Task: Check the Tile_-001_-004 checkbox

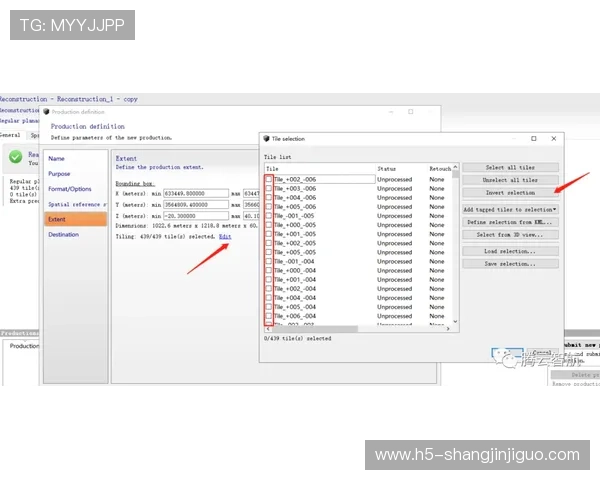Action: (269, 261)
